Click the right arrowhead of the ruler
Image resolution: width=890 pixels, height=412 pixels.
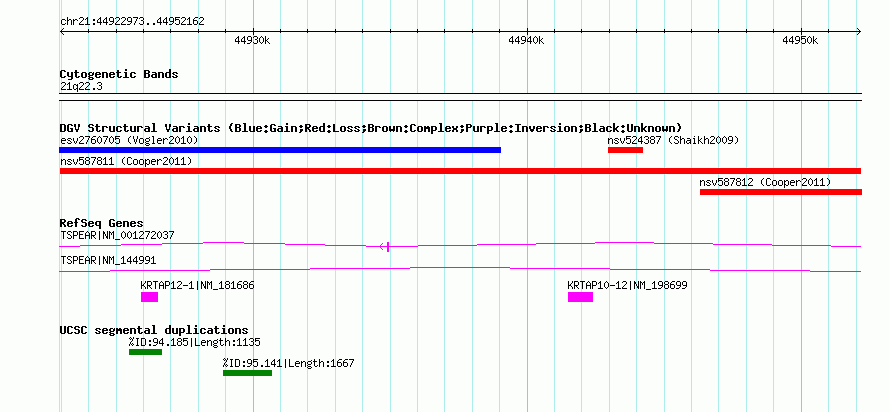859,32
